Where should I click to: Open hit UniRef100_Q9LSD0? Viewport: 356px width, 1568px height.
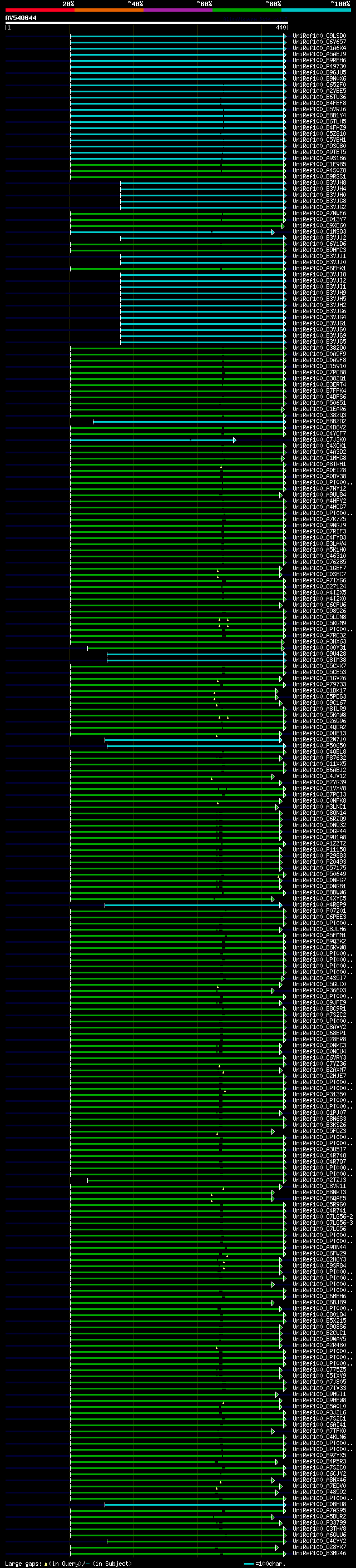click(319, 36)
